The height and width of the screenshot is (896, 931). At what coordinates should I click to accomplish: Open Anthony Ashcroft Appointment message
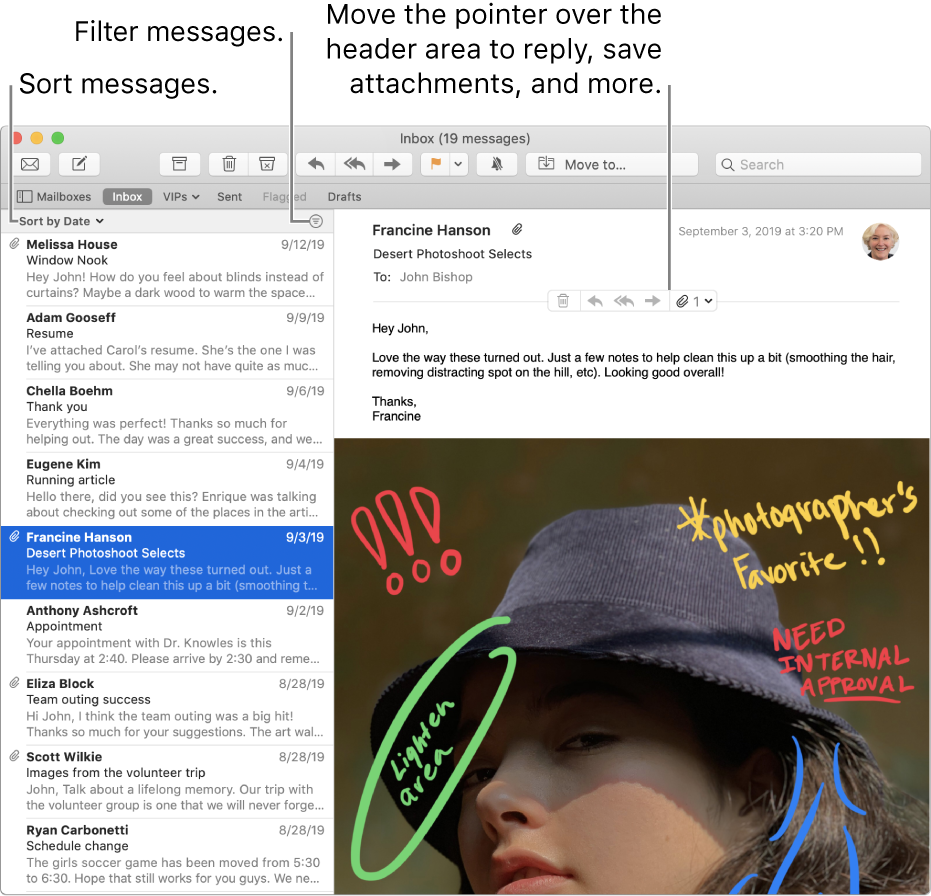[167, 635]
